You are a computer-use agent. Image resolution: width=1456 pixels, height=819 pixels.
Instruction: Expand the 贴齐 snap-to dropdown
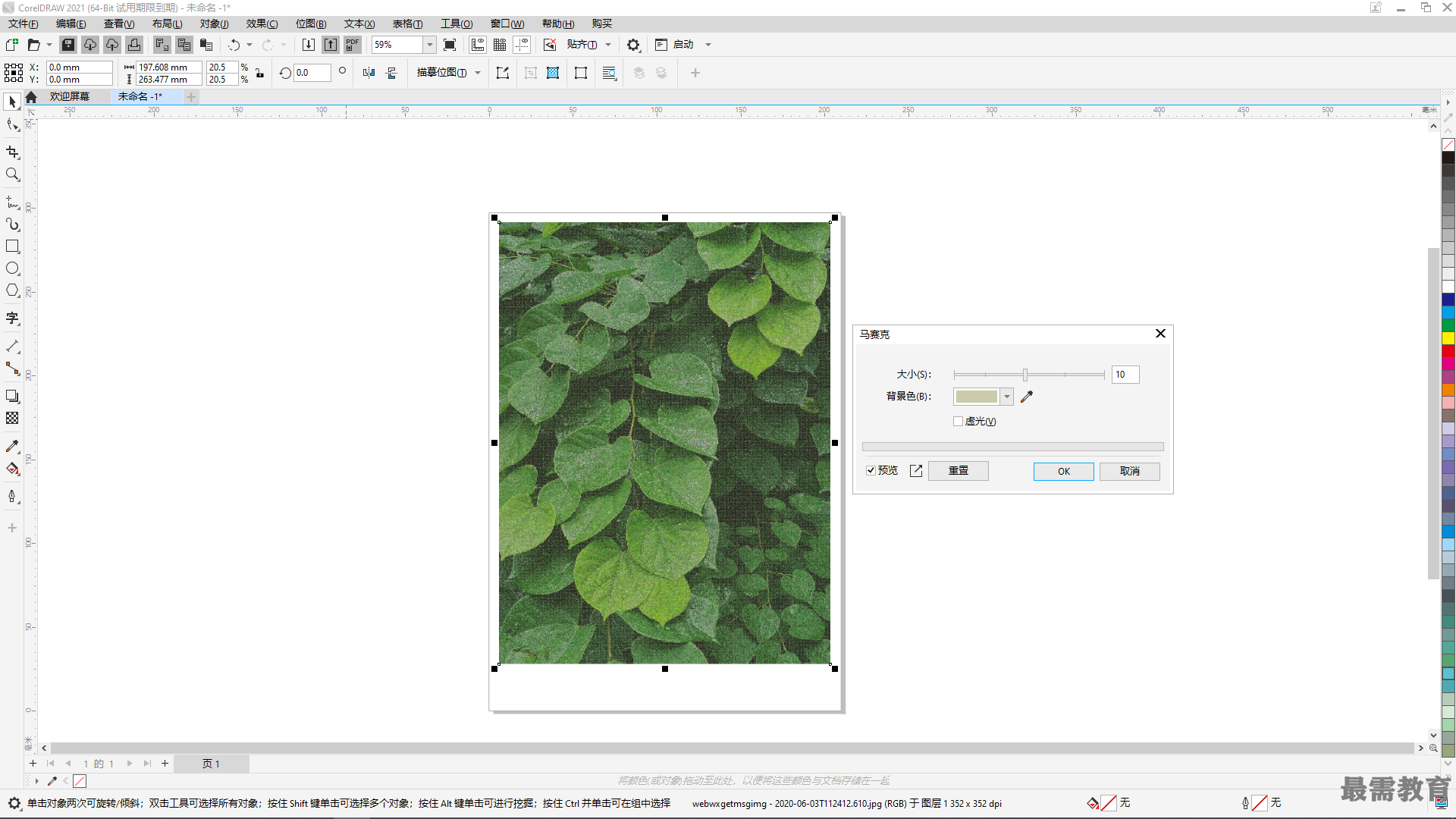pyautogui.click(x=608, y=45)
